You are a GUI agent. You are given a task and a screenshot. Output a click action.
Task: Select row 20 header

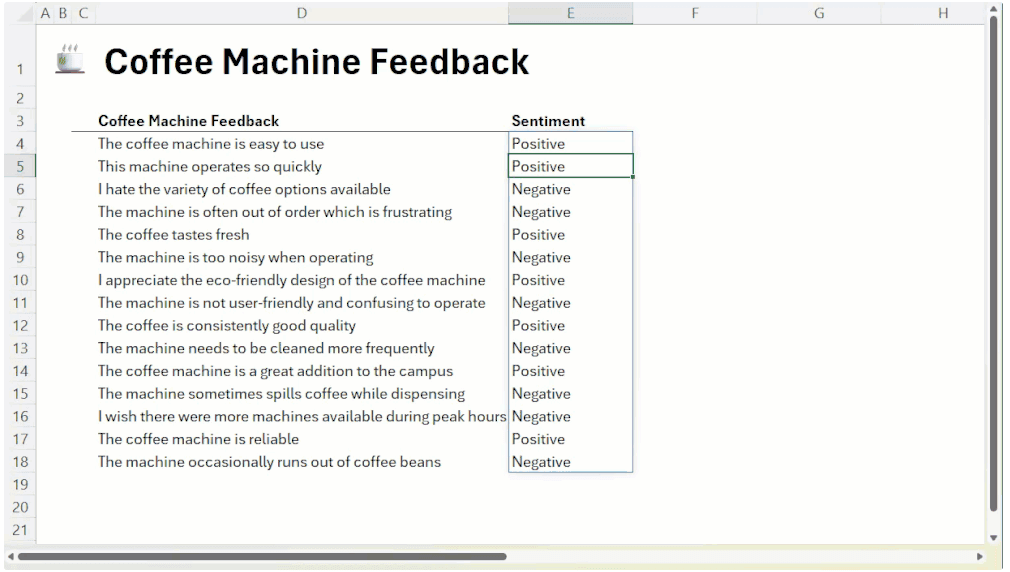20,507
